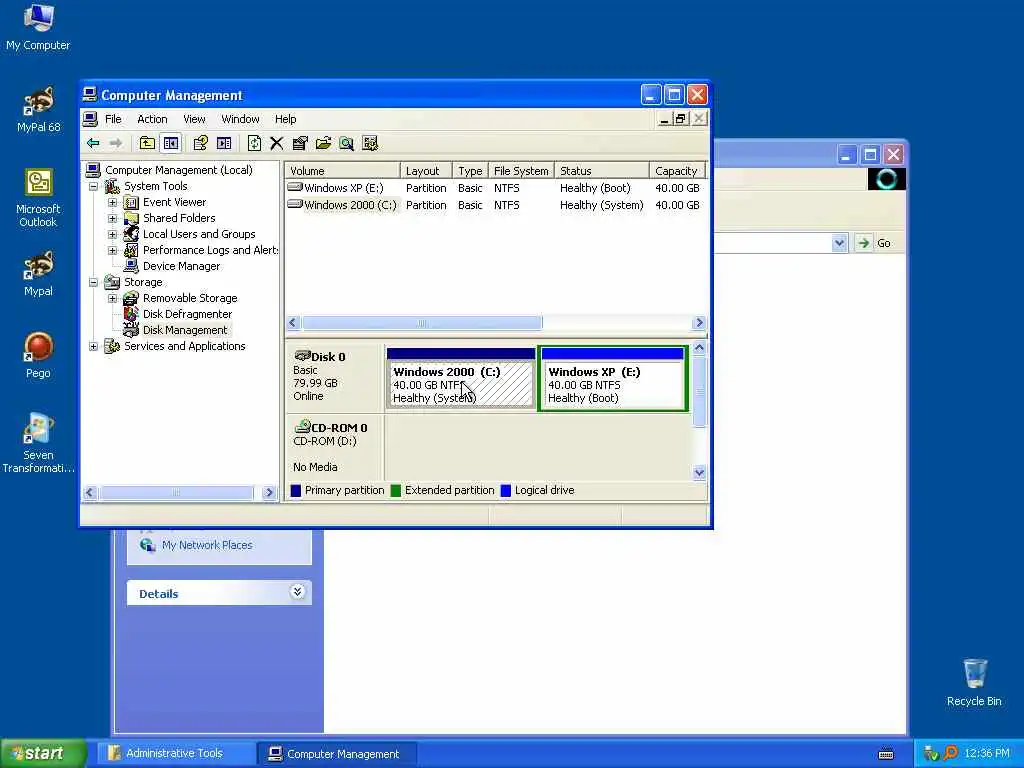Sort by the Capacity column header
Screen dimensions: 1024x768
click(x=677, y=170)
